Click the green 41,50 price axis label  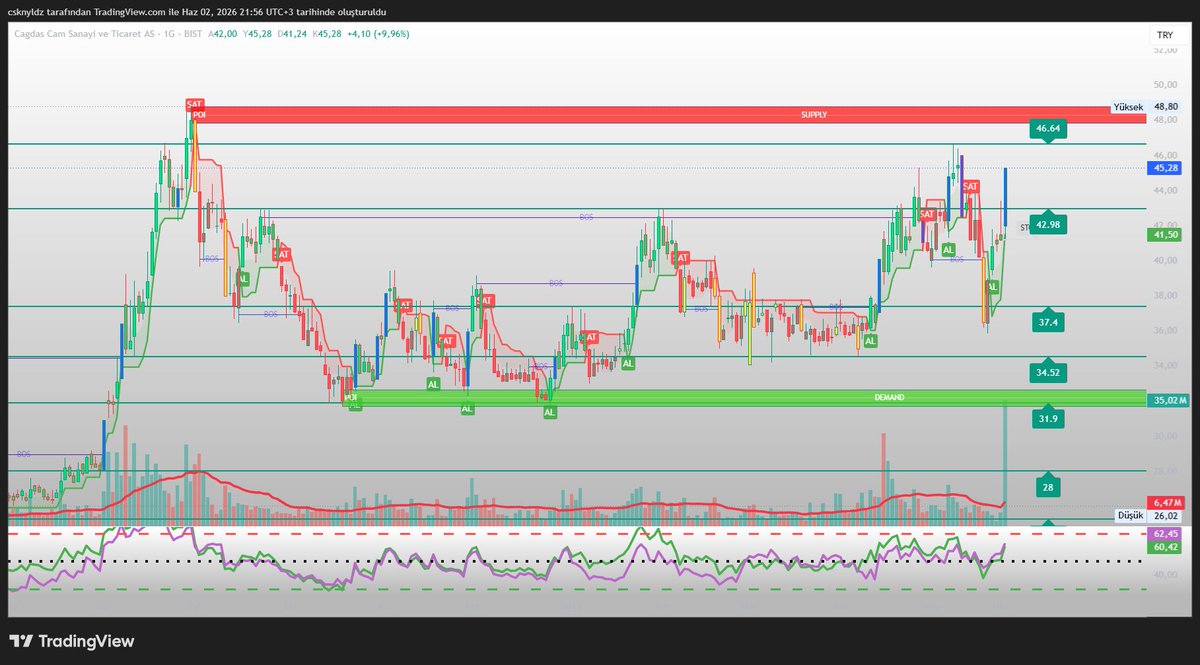pyautogui.click(x=1165, y=234)
